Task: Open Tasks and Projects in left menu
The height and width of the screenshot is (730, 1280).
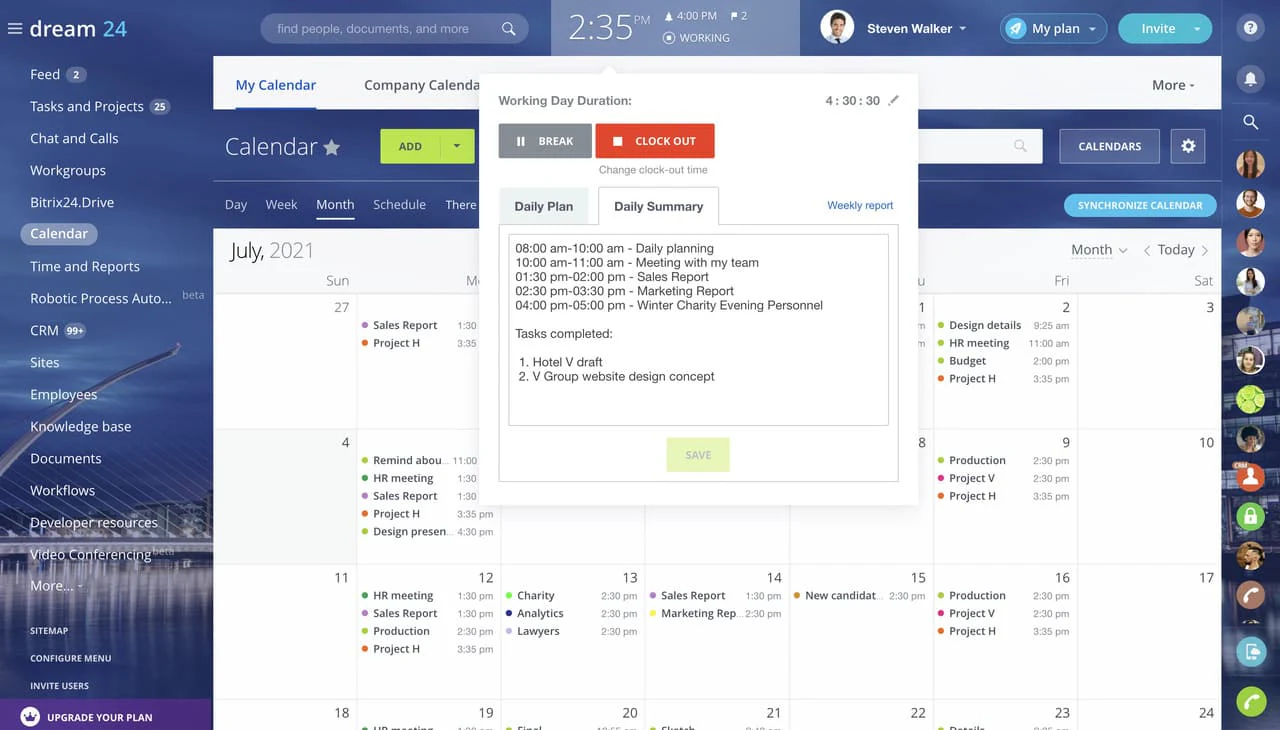Action: tap(87, 106)
